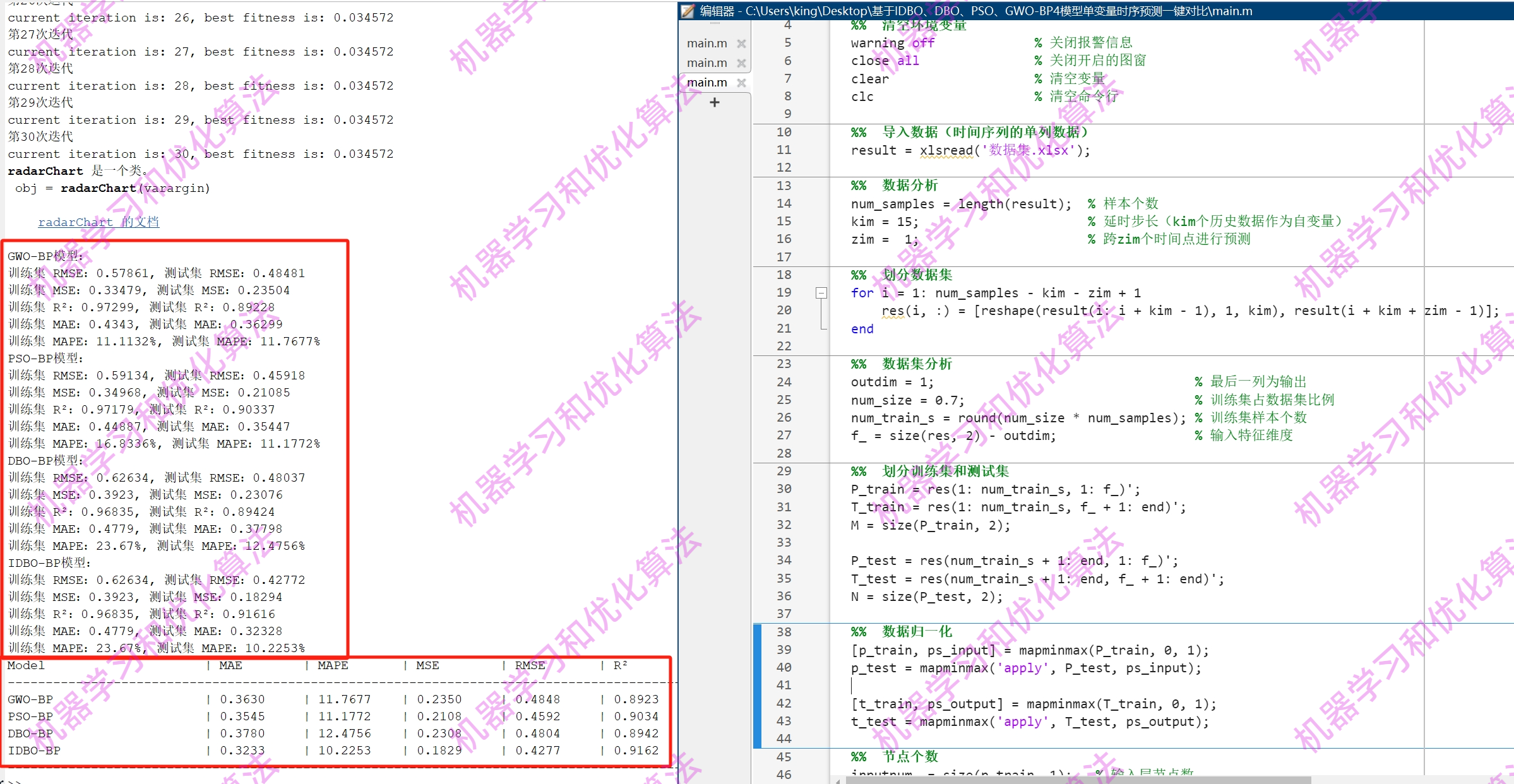
Task: Switch to the middle main.m tab
Action: pyautogui.click(x=706, y=63)
